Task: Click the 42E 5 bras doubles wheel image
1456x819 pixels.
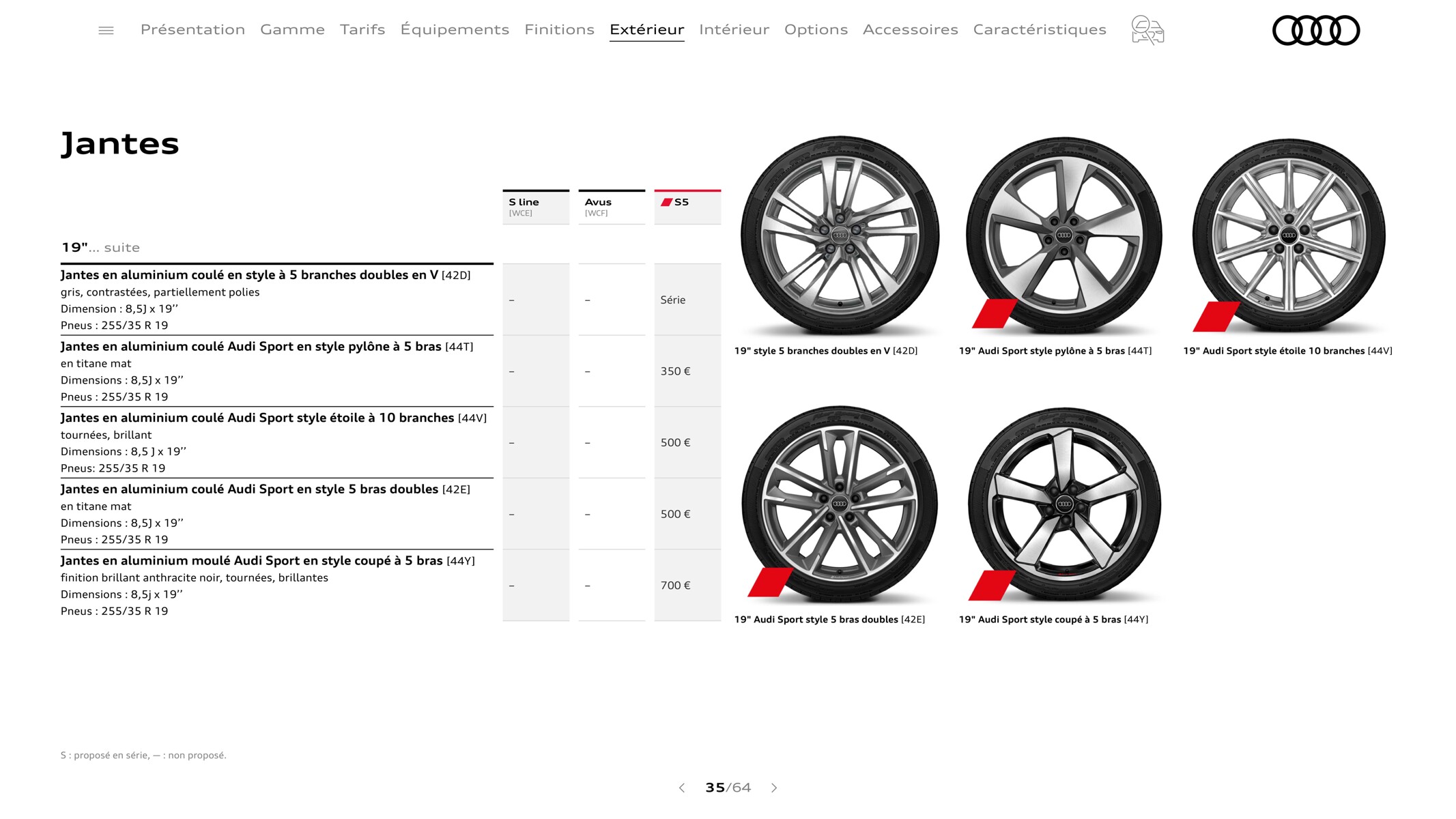Action: click(x=840, y=504)
